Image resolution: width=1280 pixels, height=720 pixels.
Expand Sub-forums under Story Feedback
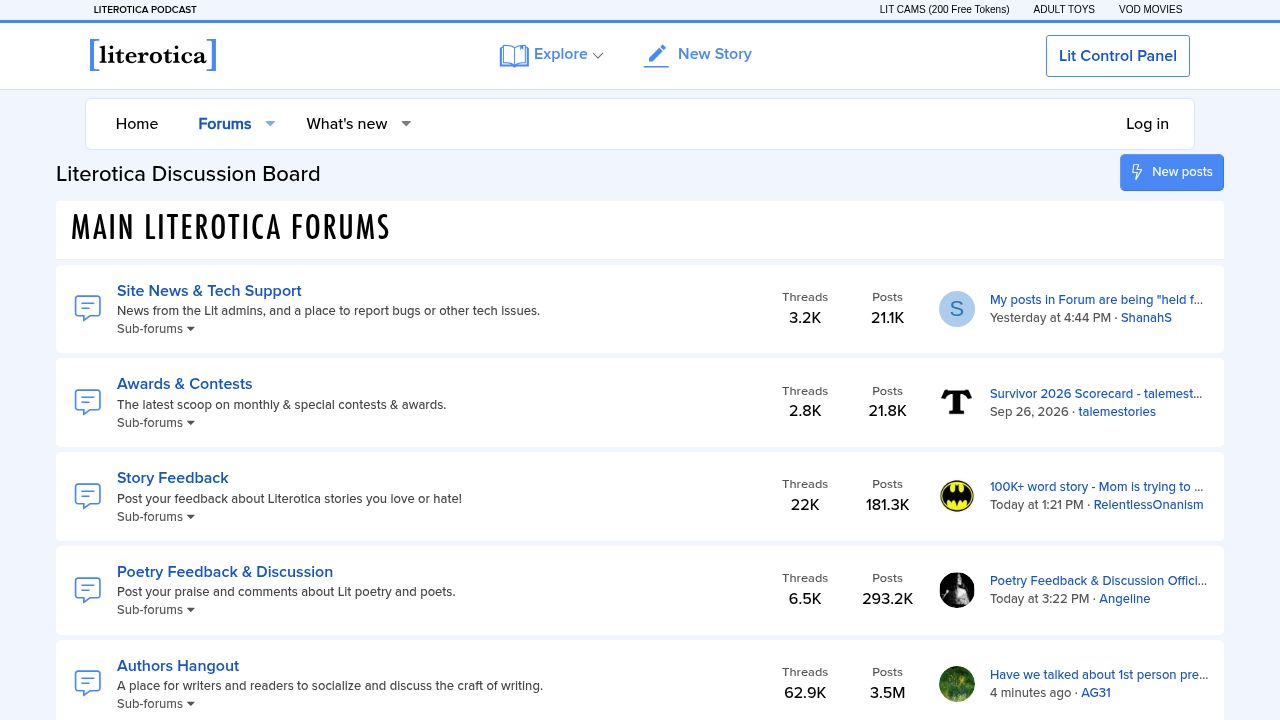click(156, 517)
